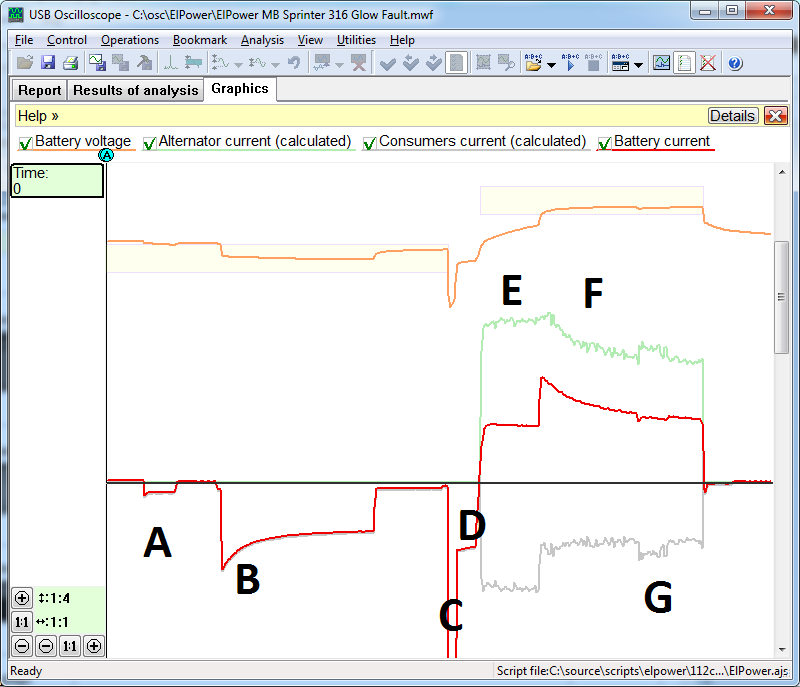800x687 pixels.
Task: Click the save waveform to disk icon
Action: 97,63
